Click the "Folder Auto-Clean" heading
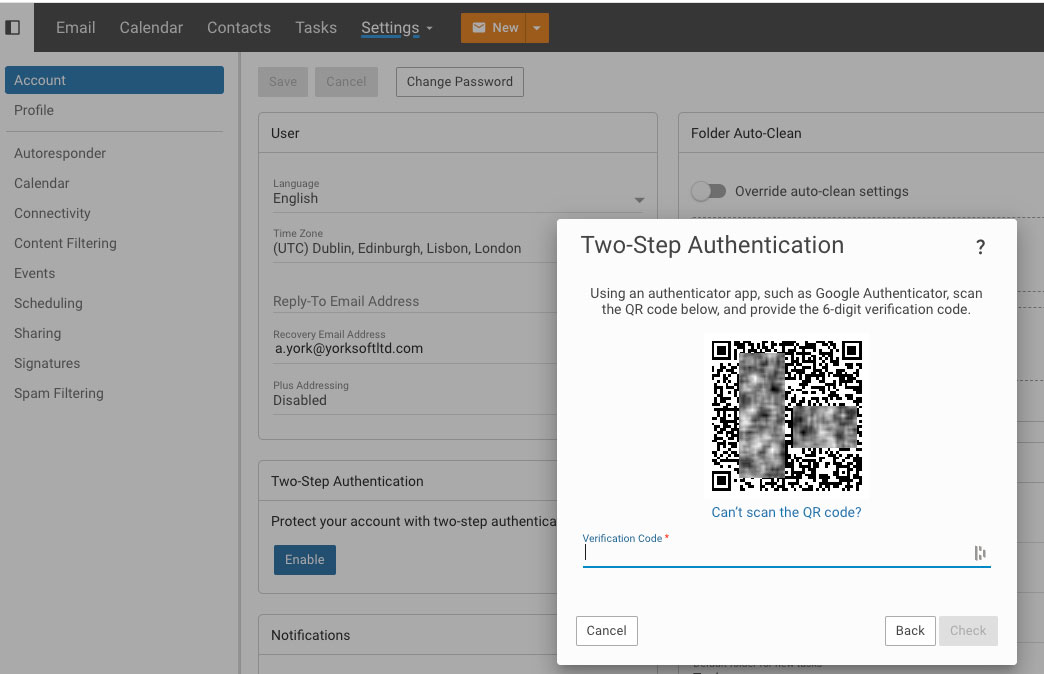Viewport: 1044px width, 674px height. point(746,133)
